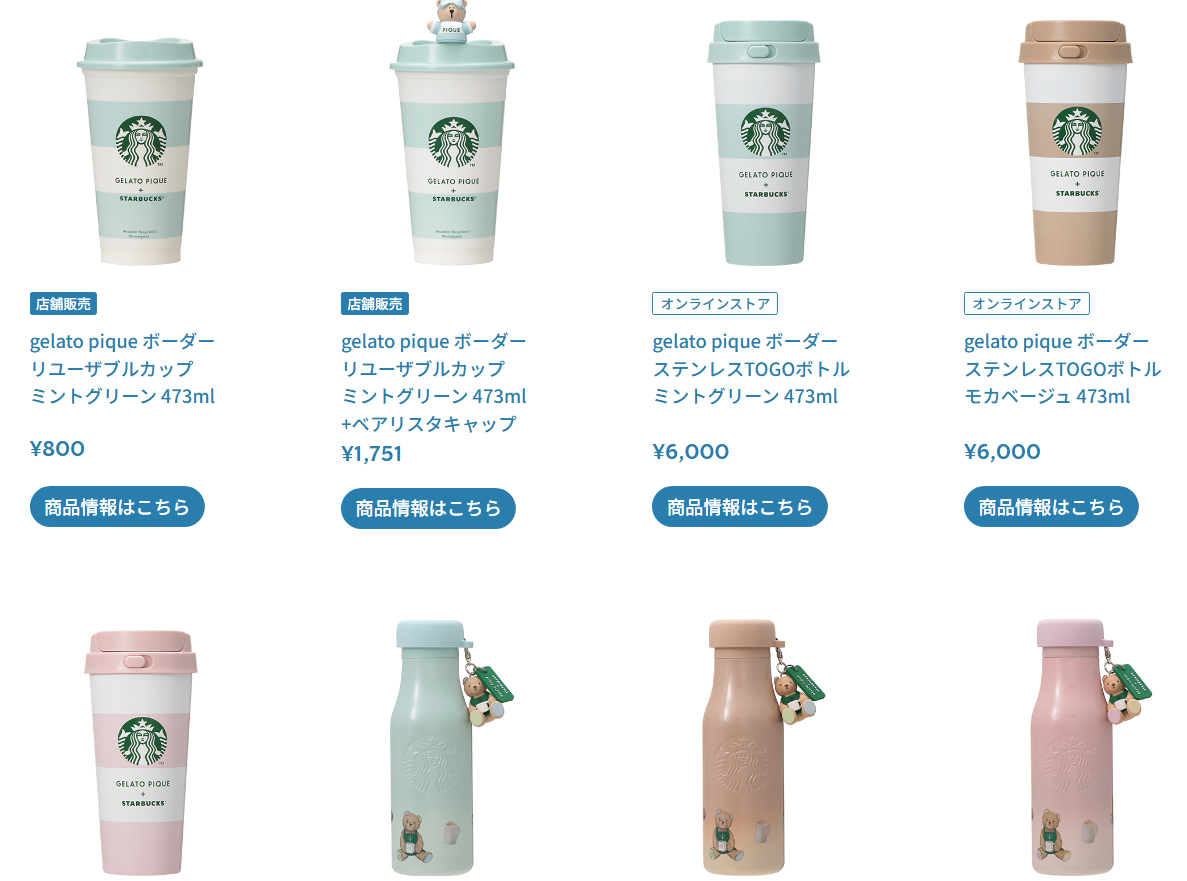
Task: Click 商品情報はこちら for mint green TOGO bottle
Action: [740, 506]
